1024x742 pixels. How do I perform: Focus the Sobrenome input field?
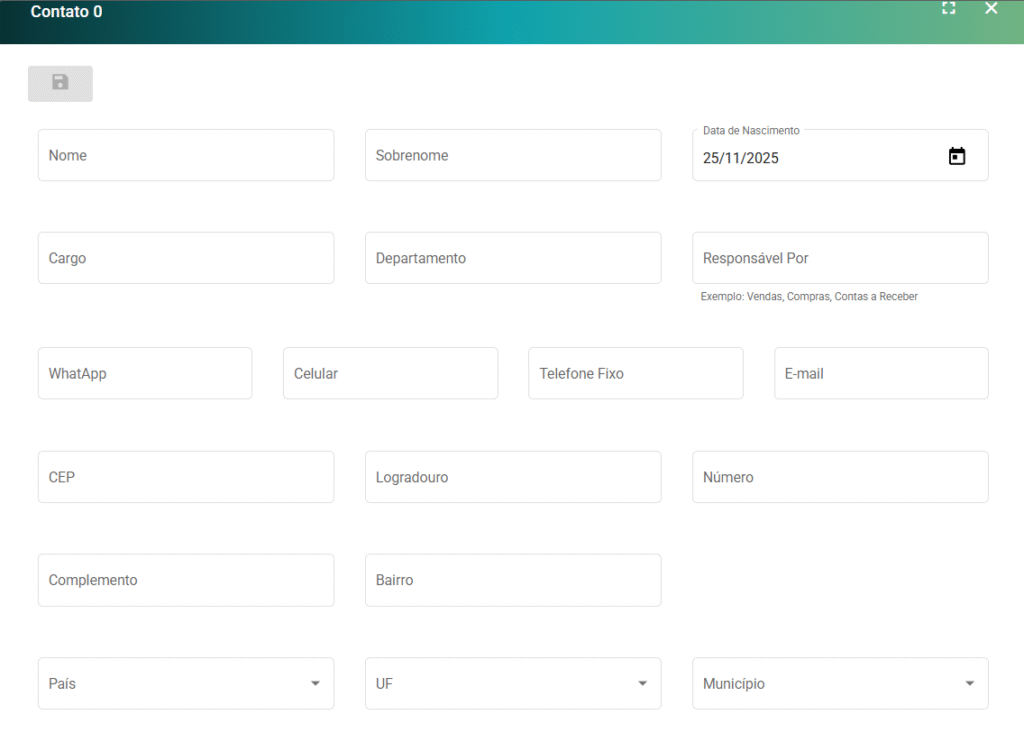[x=512, y=156]
